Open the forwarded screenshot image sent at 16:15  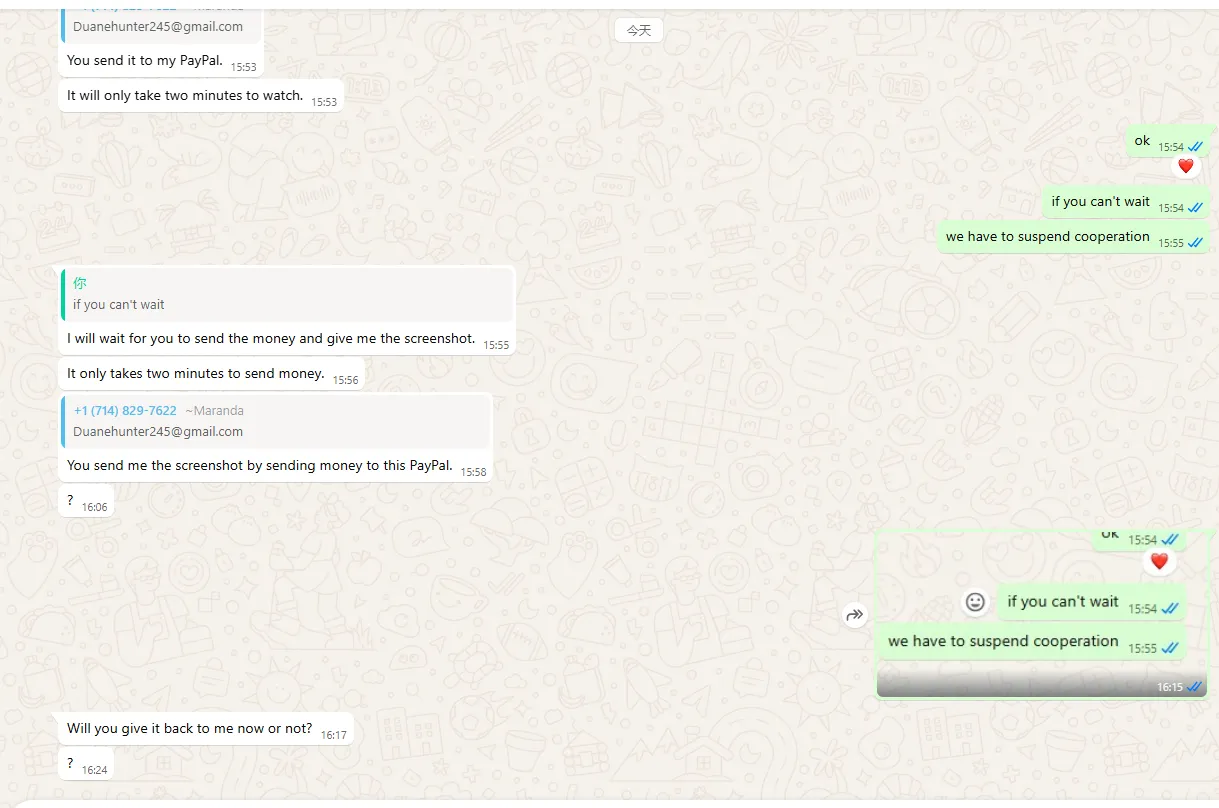point(1042,614)
